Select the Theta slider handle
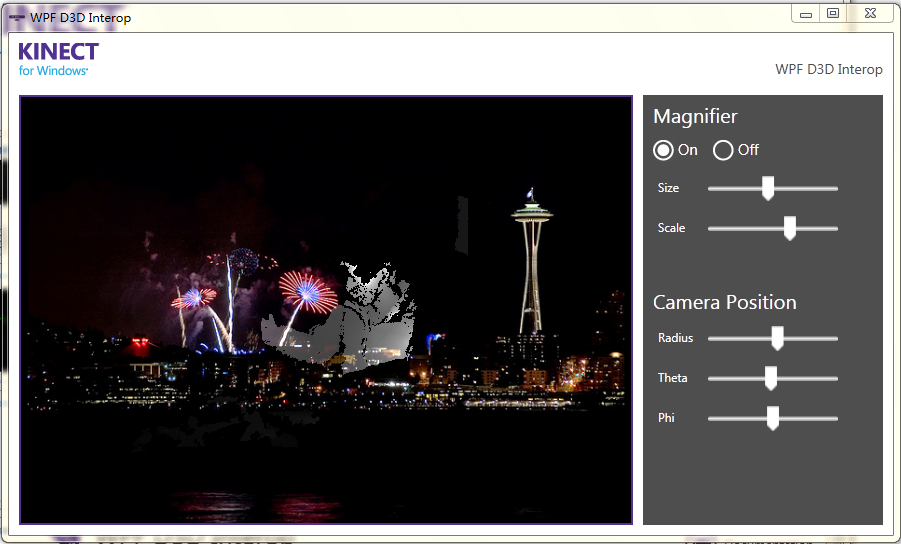This screenshot has height=544, width=901. [771, 378]
